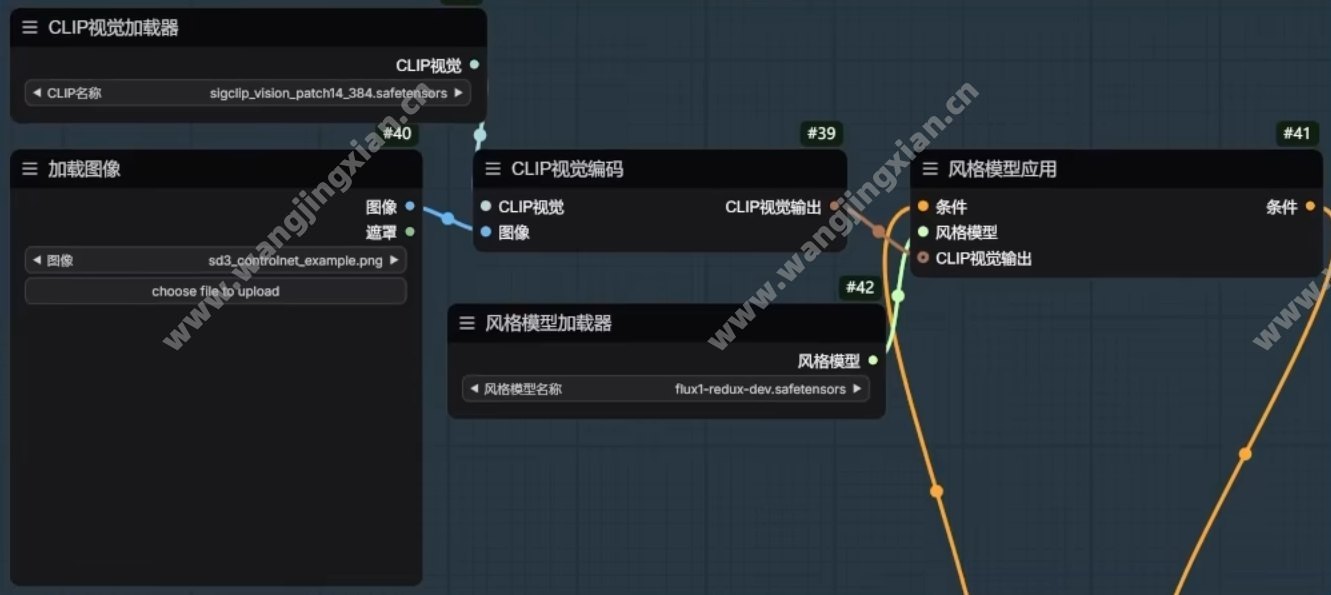Click 条件 output port on 风格模型应用
The width and height of the screenshot is (1331, 595).
point(1310,207)
